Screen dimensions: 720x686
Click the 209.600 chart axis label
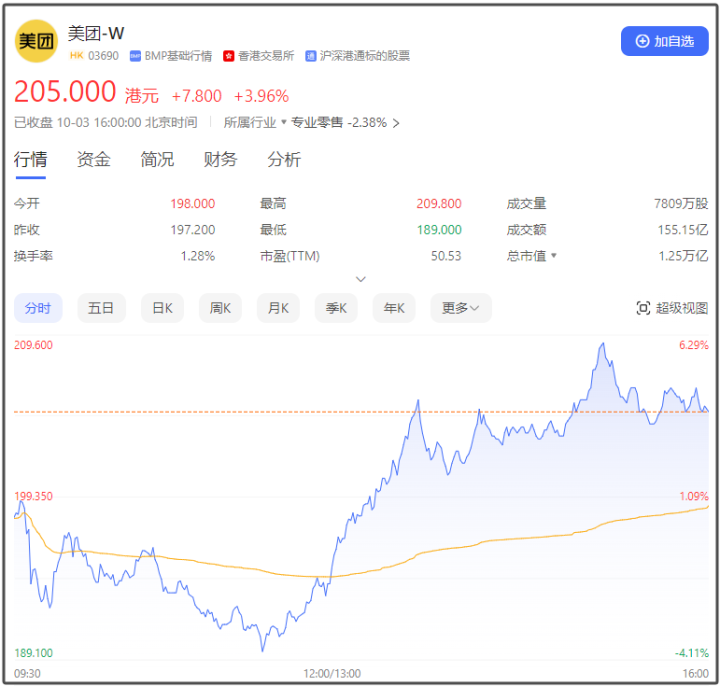click(x=34, y=345)
